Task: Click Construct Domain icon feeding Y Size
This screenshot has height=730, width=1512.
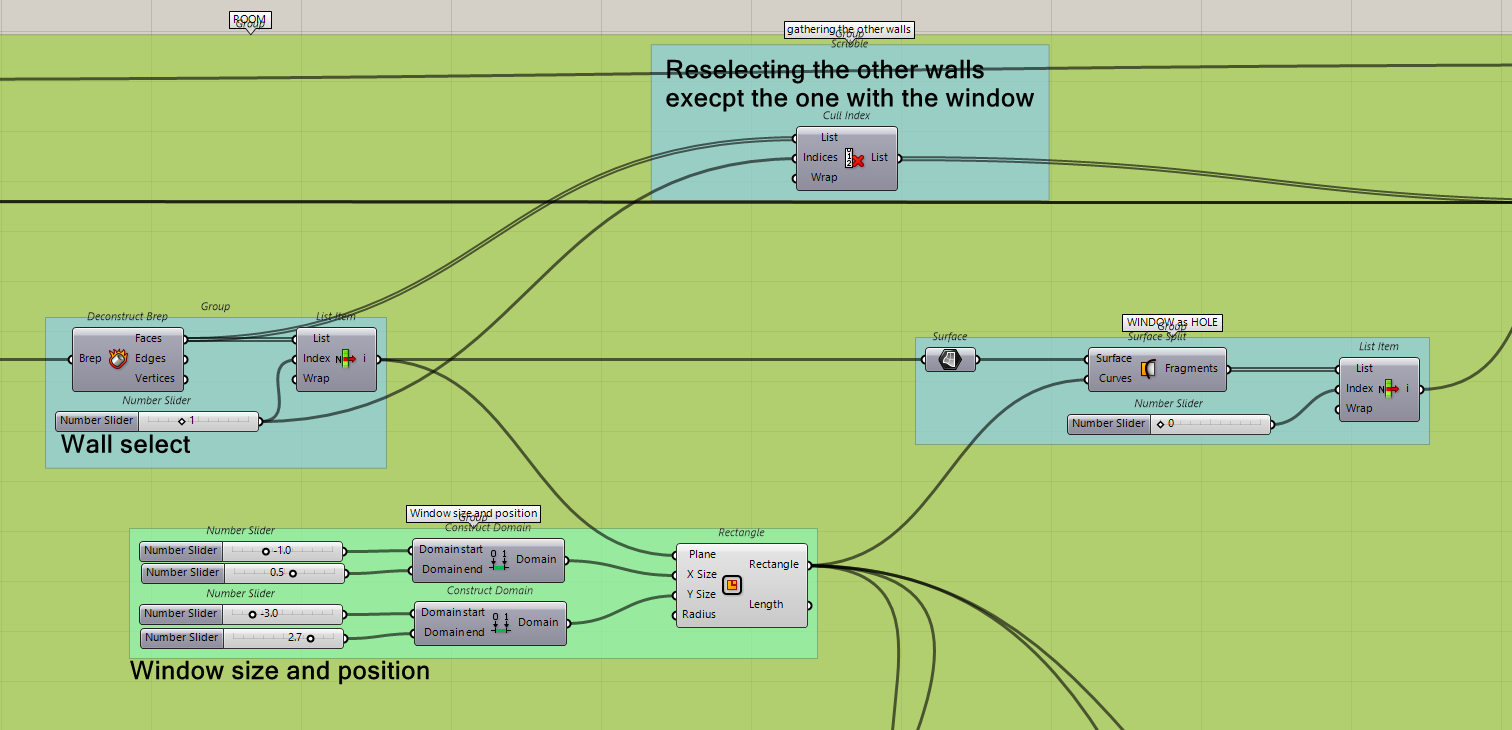Action: (x=500, y=622)
